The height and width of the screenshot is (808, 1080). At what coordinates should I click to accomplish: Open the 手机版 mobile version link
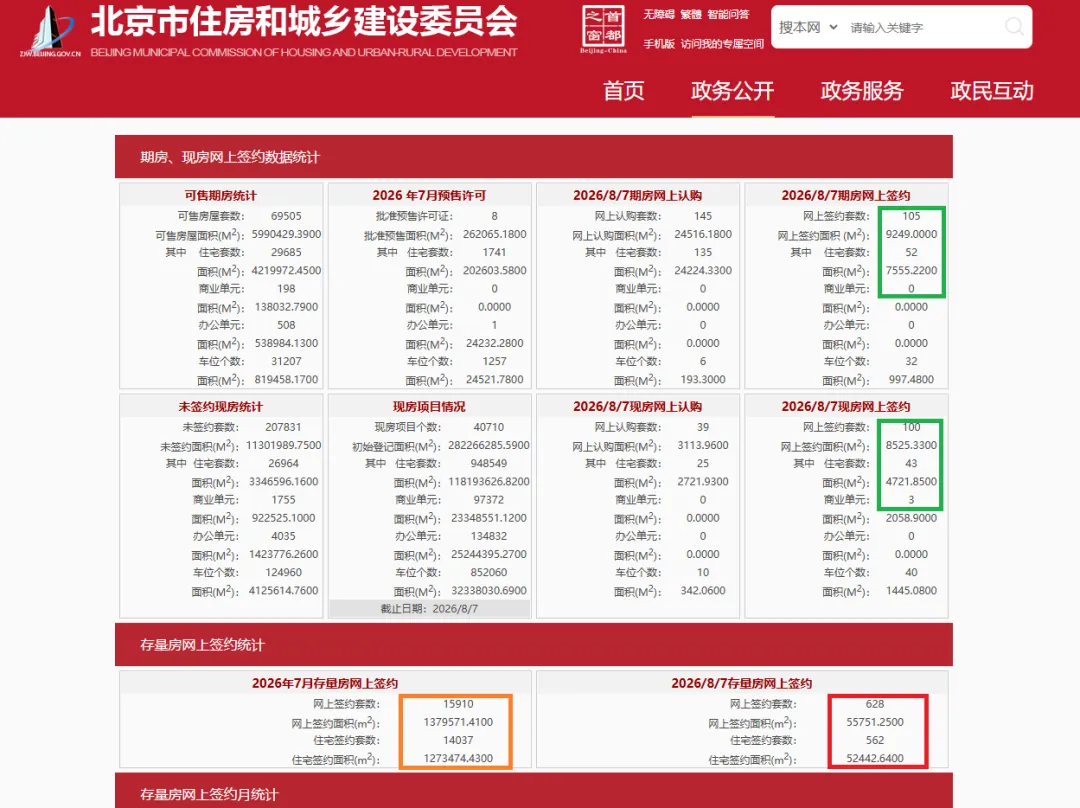[x=658, y=43]
